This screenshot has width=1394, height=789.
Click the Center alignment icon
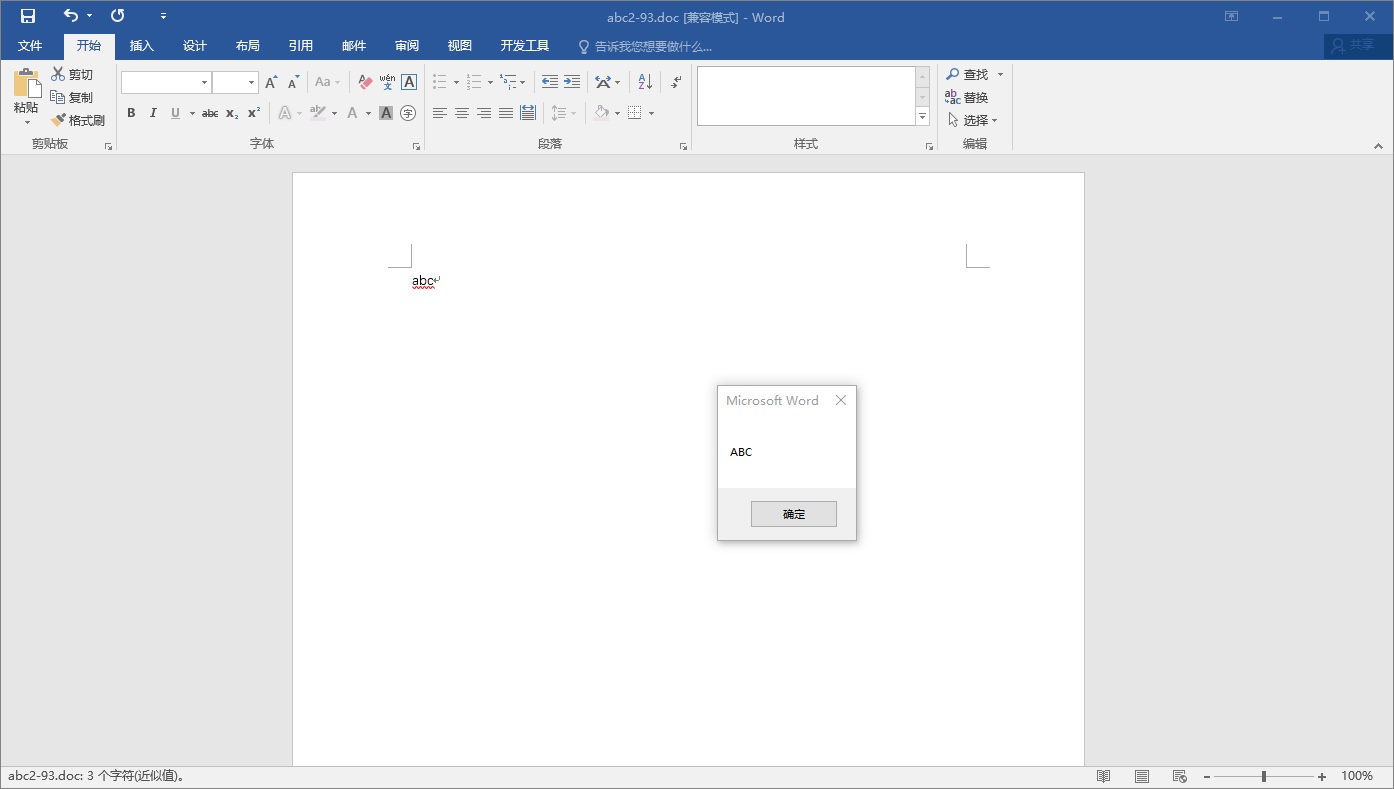(462, 114)
